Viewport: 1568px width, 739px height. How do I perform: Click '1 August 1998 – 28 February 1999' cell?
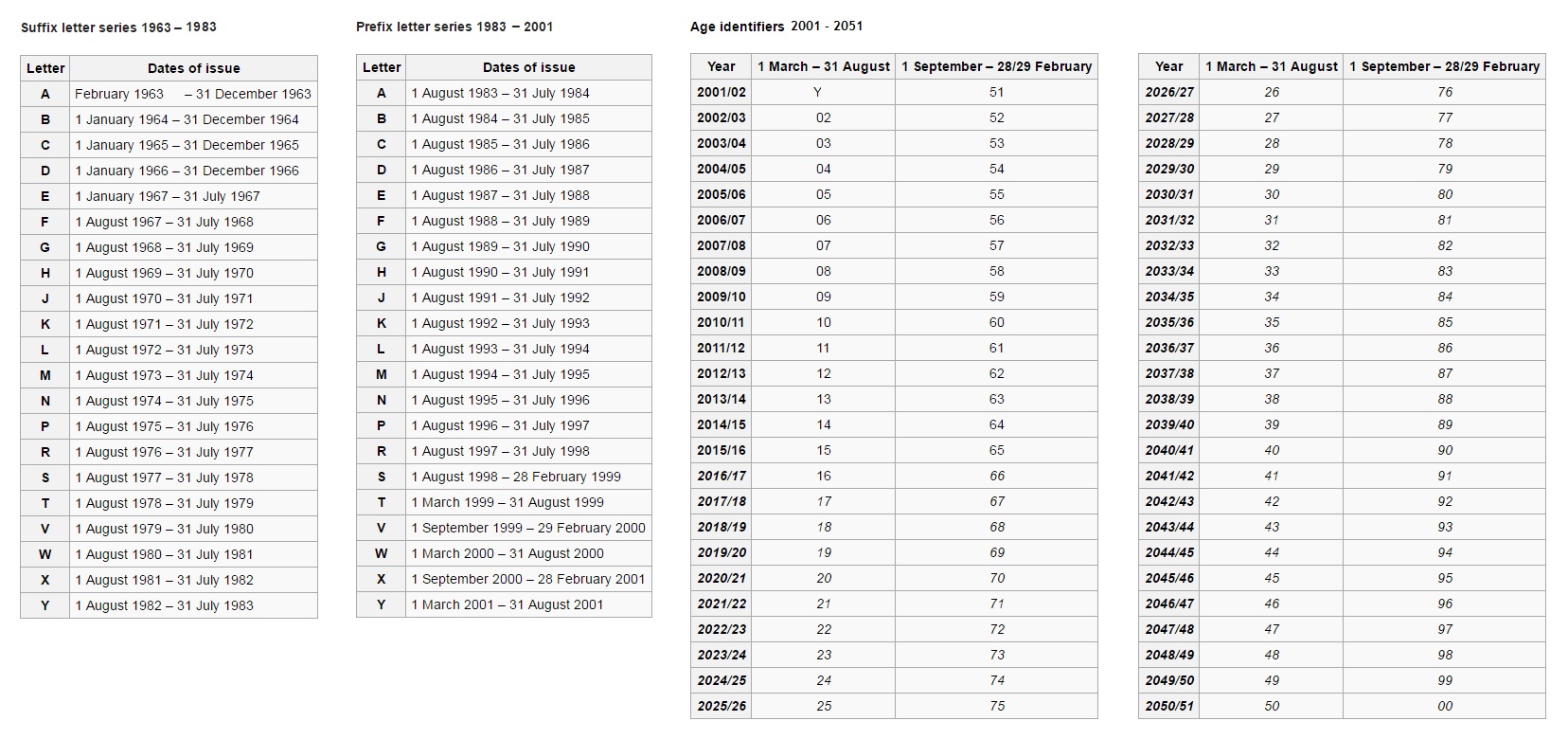click(x=528, y=477)
